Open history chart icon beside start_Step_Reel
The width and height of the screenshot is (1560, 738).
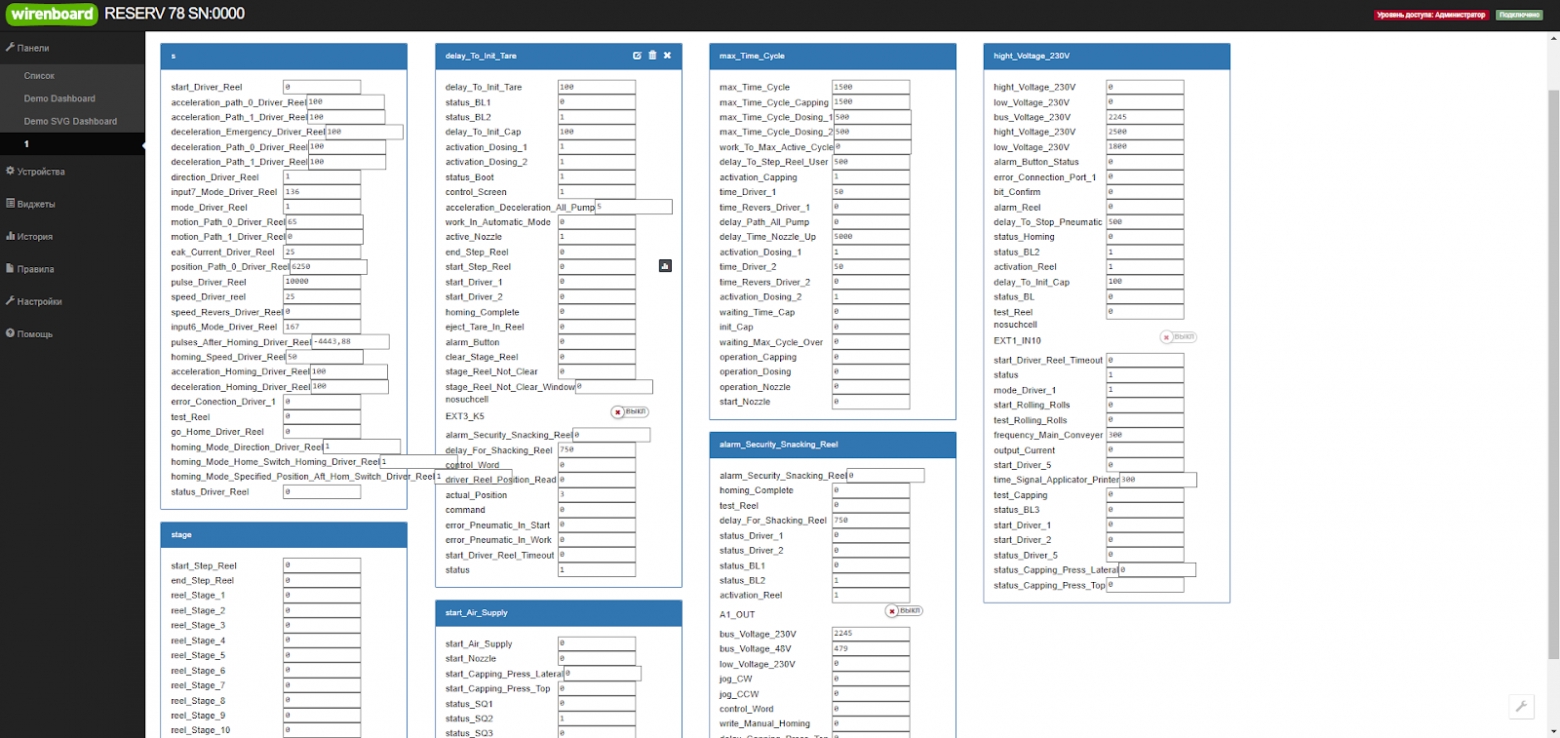coord(665,266)
